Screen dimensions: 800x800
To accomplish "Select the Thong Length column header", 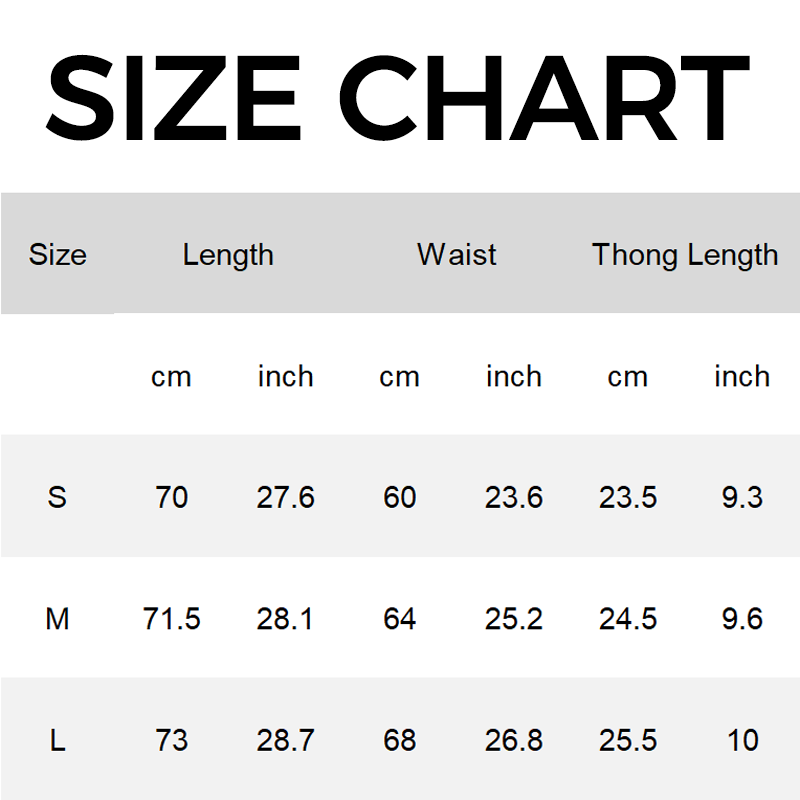I will point(685,255).
